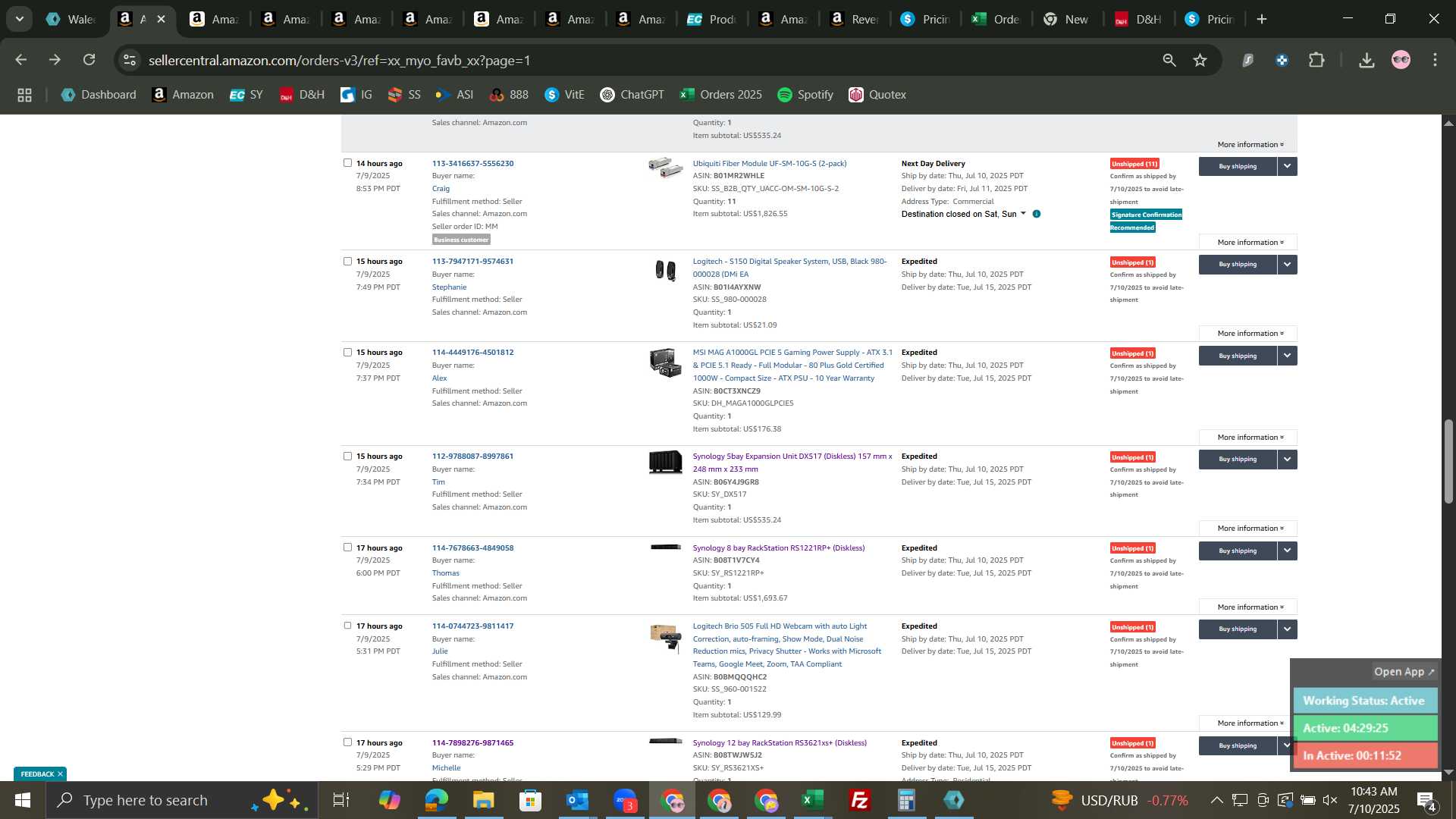Click the MSI power supply product thumbnail
1456x819 pixels.
[x=665, y=362]
